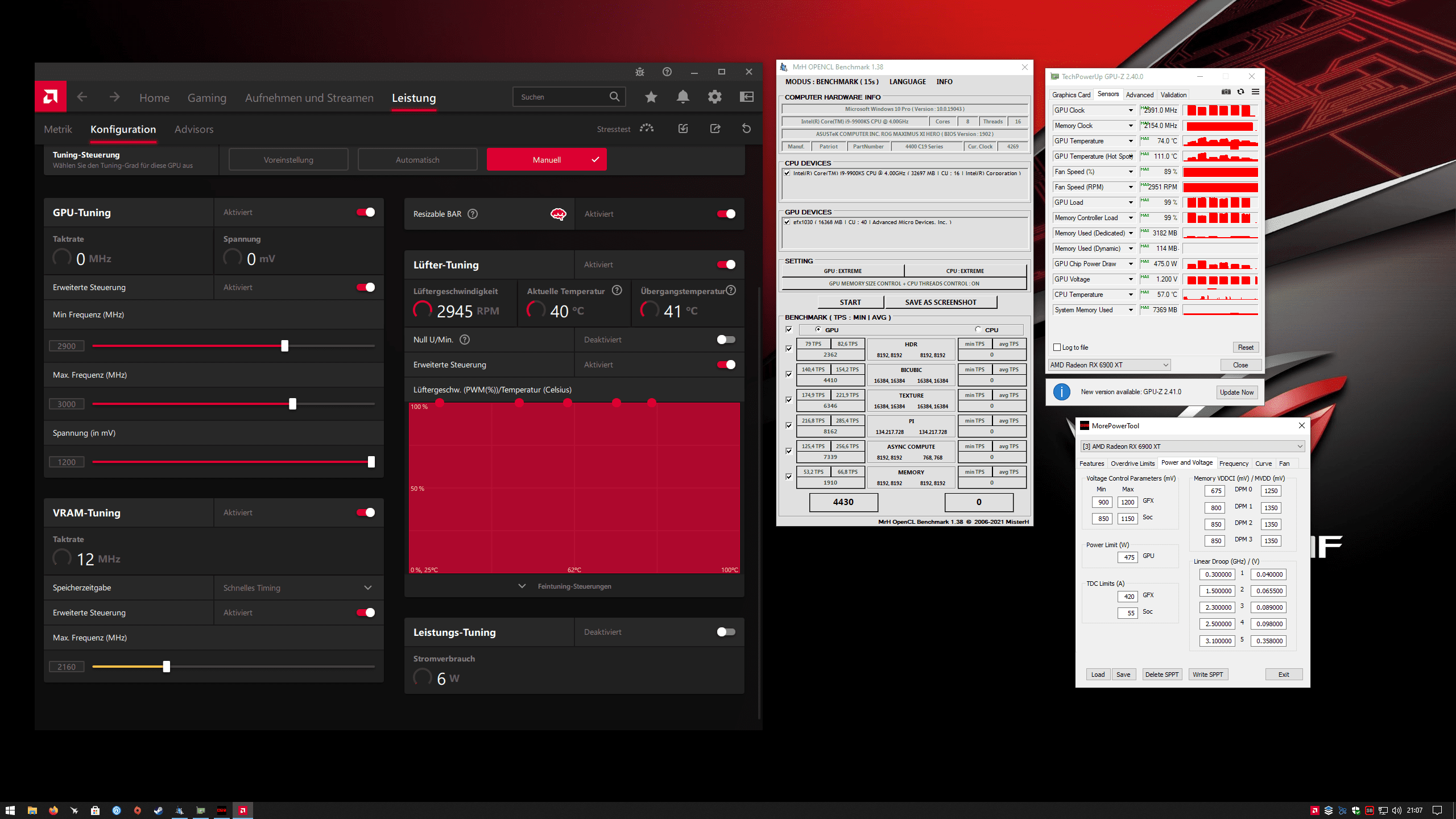
Task: Open GPU Clock sensor dropdown in GPU-Z
Action: tap(1131, 110)
